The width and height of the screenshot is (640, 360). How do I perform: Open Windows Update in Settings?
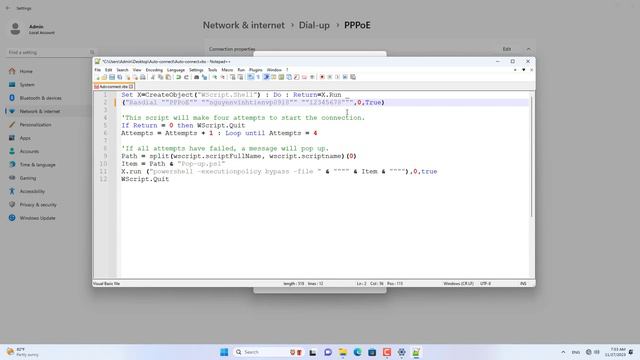tap(37, 218)
